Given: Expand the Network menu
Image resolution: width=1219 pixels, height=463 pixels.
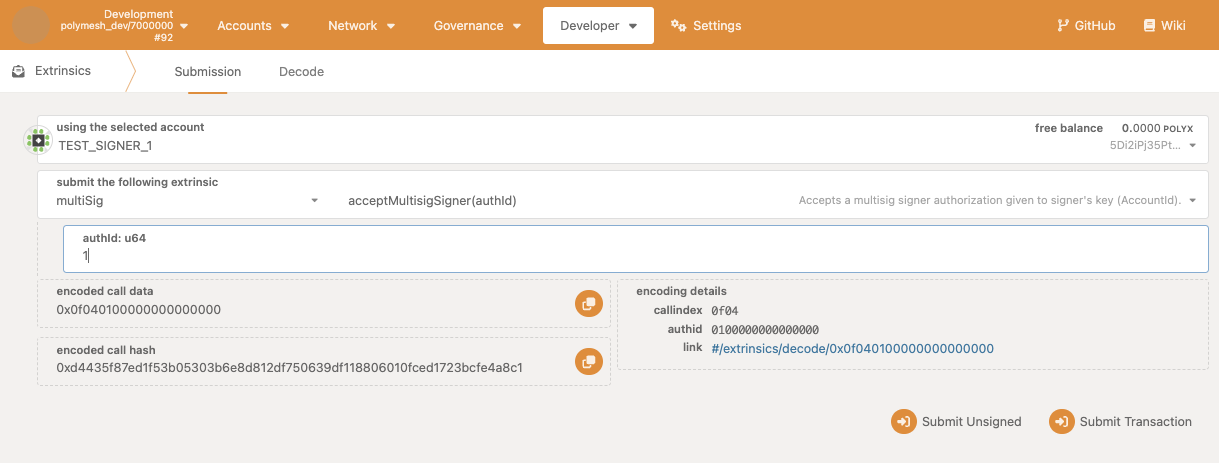Looking at the screenshot, I should tap(361, 26).
